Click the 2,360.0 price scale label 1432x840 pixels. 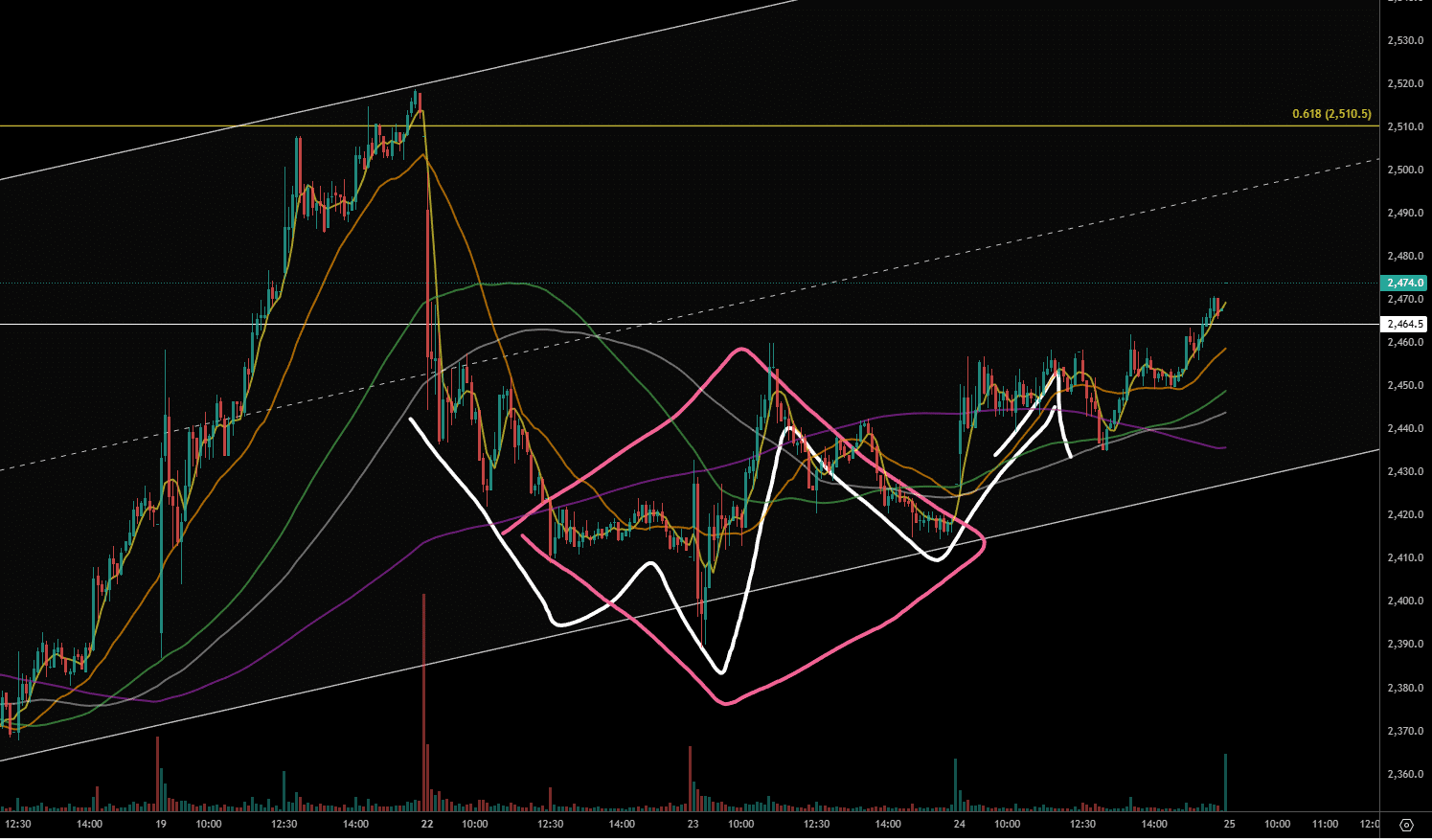[x=1405, y=774]
